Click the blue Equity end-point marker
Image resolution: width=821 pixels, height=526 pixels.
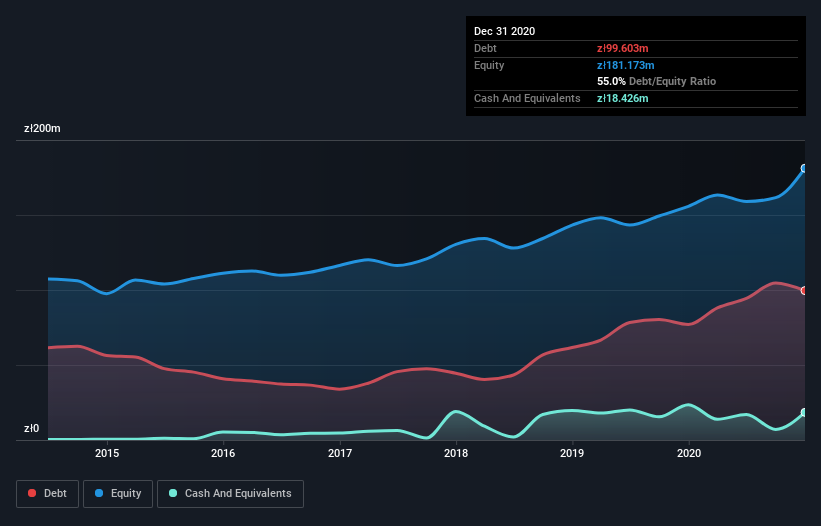pyautogui.click(x=804, y=169)
